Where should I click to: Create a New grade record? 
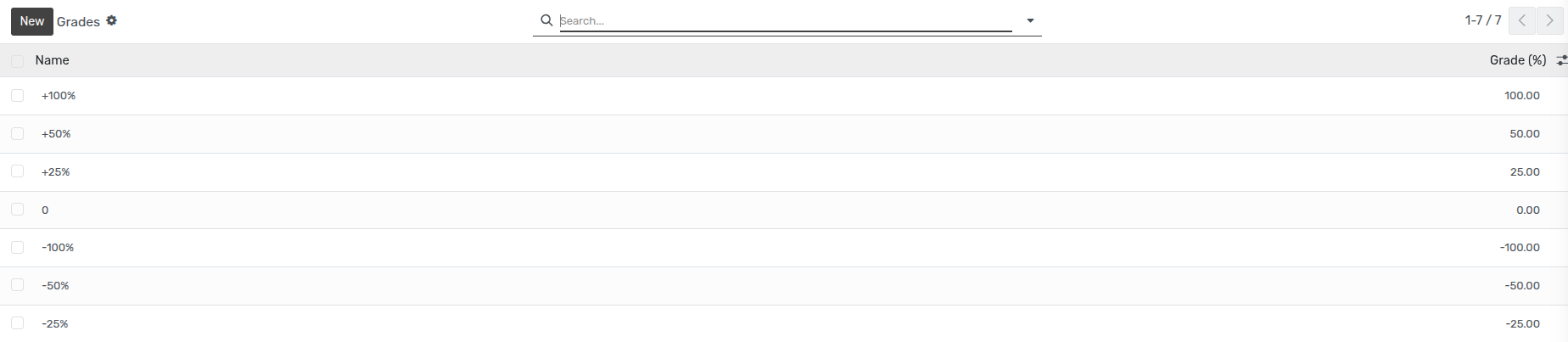(x=32, y=21)
